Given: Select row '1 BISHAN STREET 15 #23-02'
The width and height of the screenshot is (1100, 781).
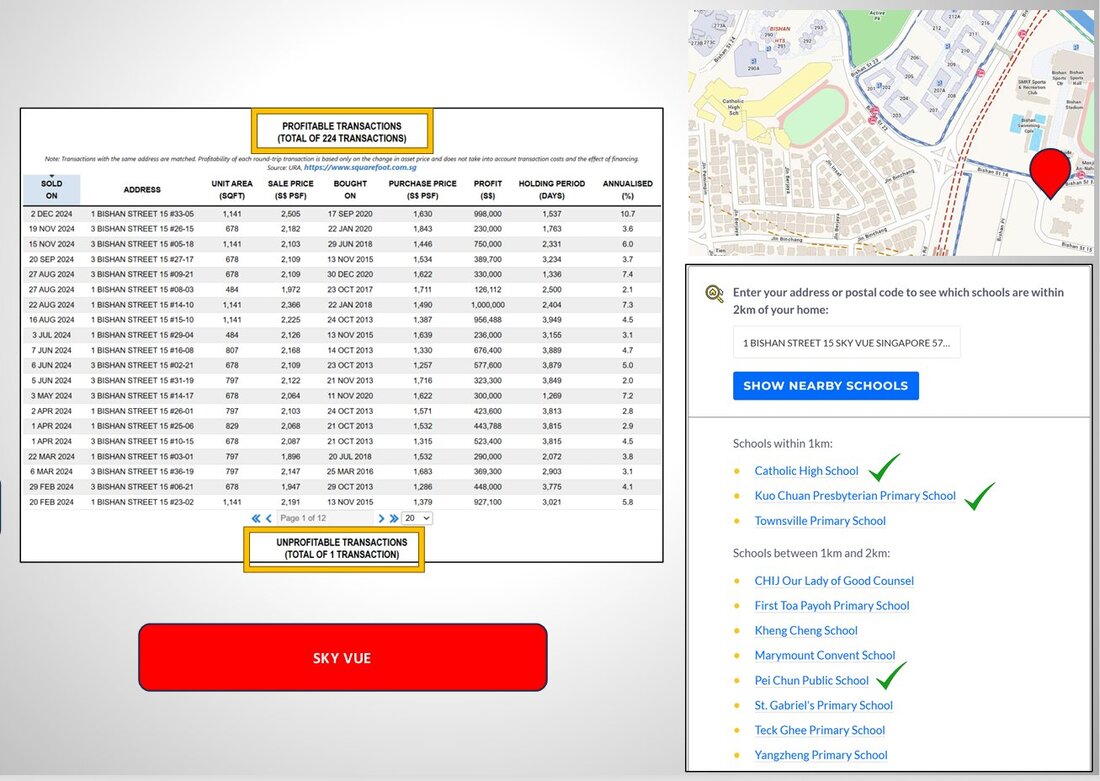Looking at the screenshot, I should point(342,502).
